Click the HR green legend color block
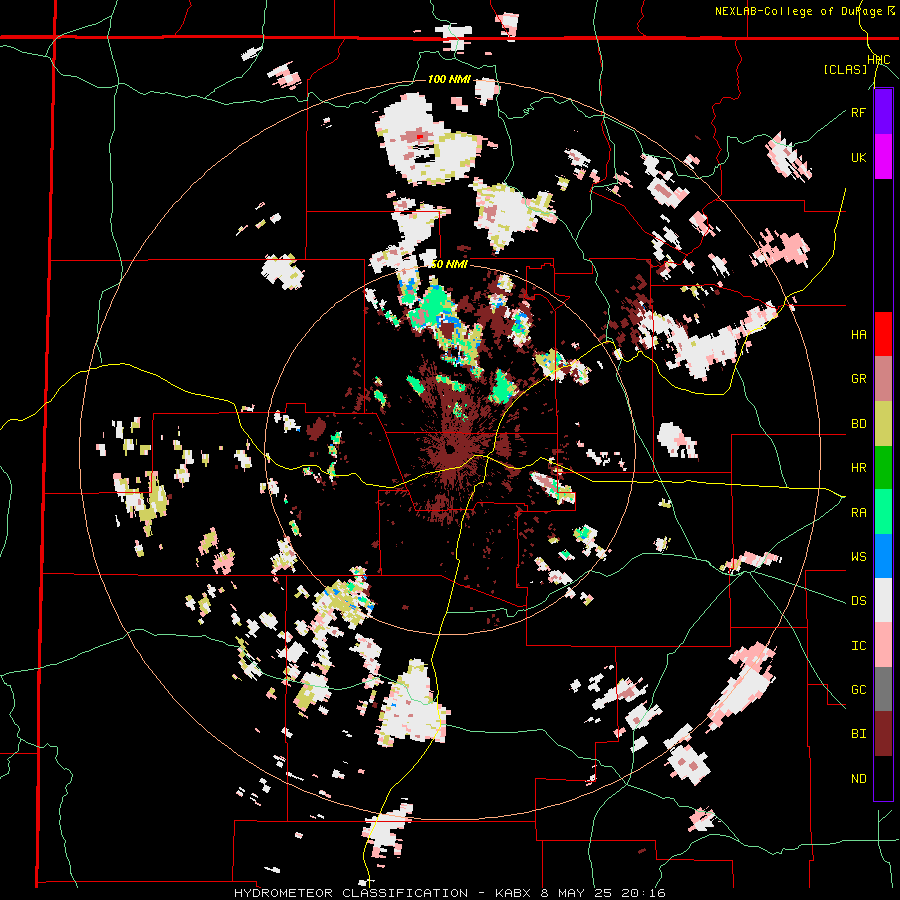Screen dimensions: 900x900 click(883, 467)
